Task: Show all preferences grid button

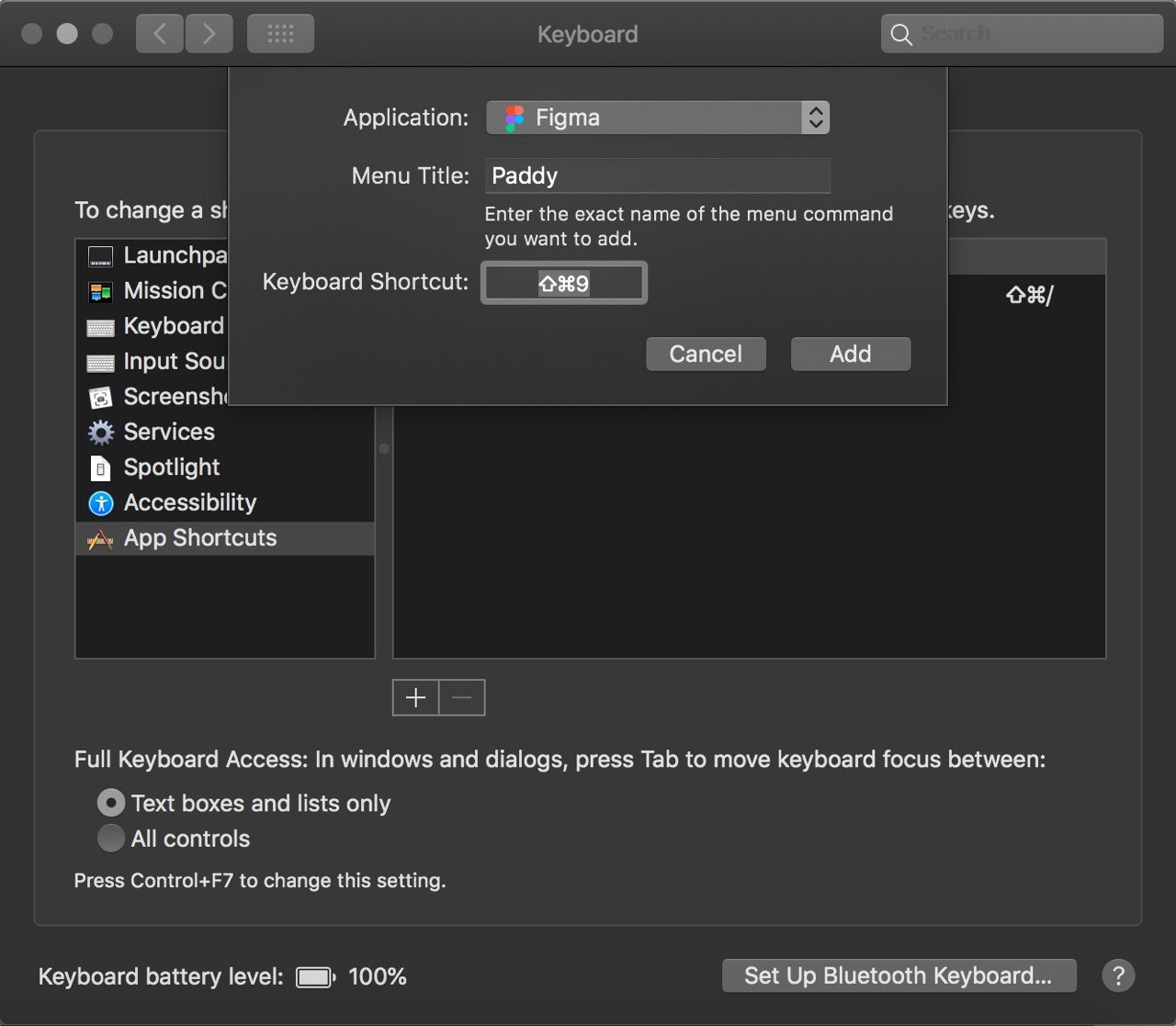Action: [x=280, y=34]
